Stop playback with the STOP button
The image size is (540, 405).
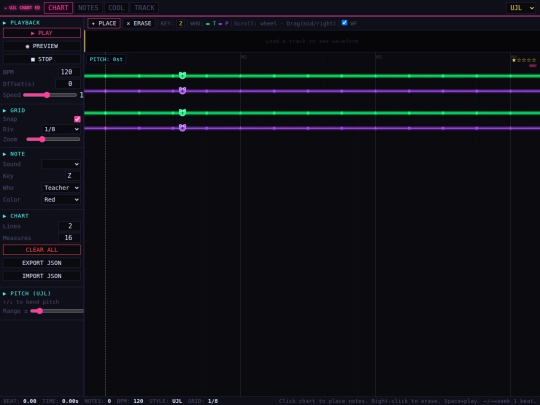click(42, 59)
